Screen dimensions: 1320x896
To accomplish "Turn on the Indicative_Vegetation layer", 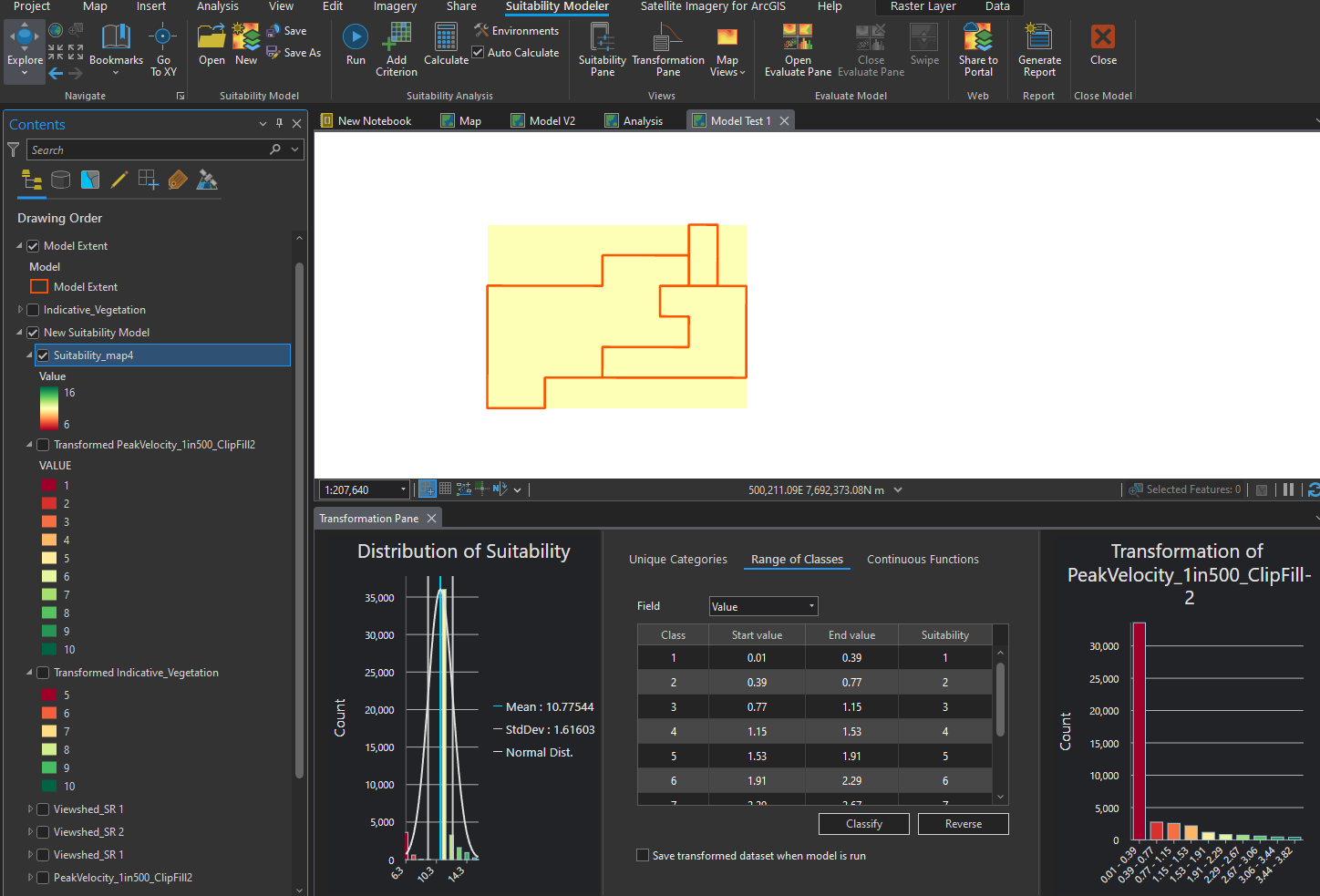I will 33,310.
